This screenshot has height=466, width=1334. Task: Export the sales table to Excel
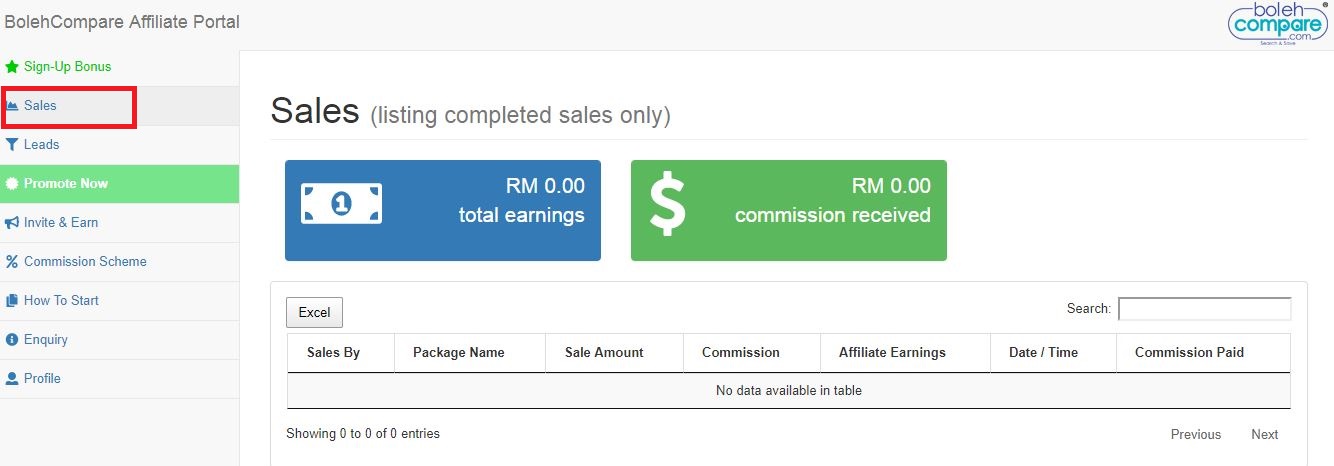(x=314, y=313)
